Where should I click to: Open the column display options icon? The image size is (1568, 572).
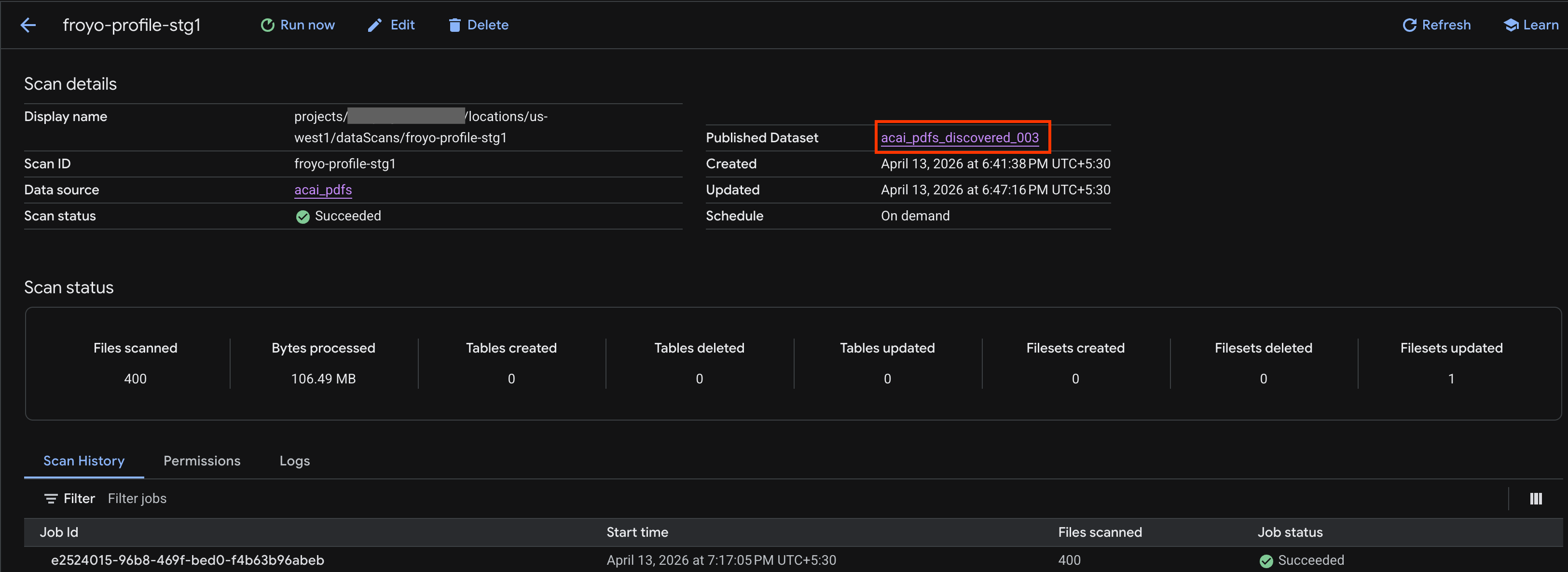click(1536, 498)
